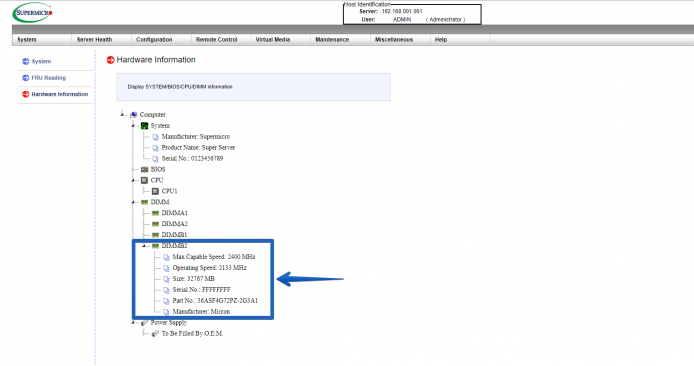The width and height of the screenshot is (694, 366).
Task: Open the Virtual Media menu
Action: coord(273,39)
